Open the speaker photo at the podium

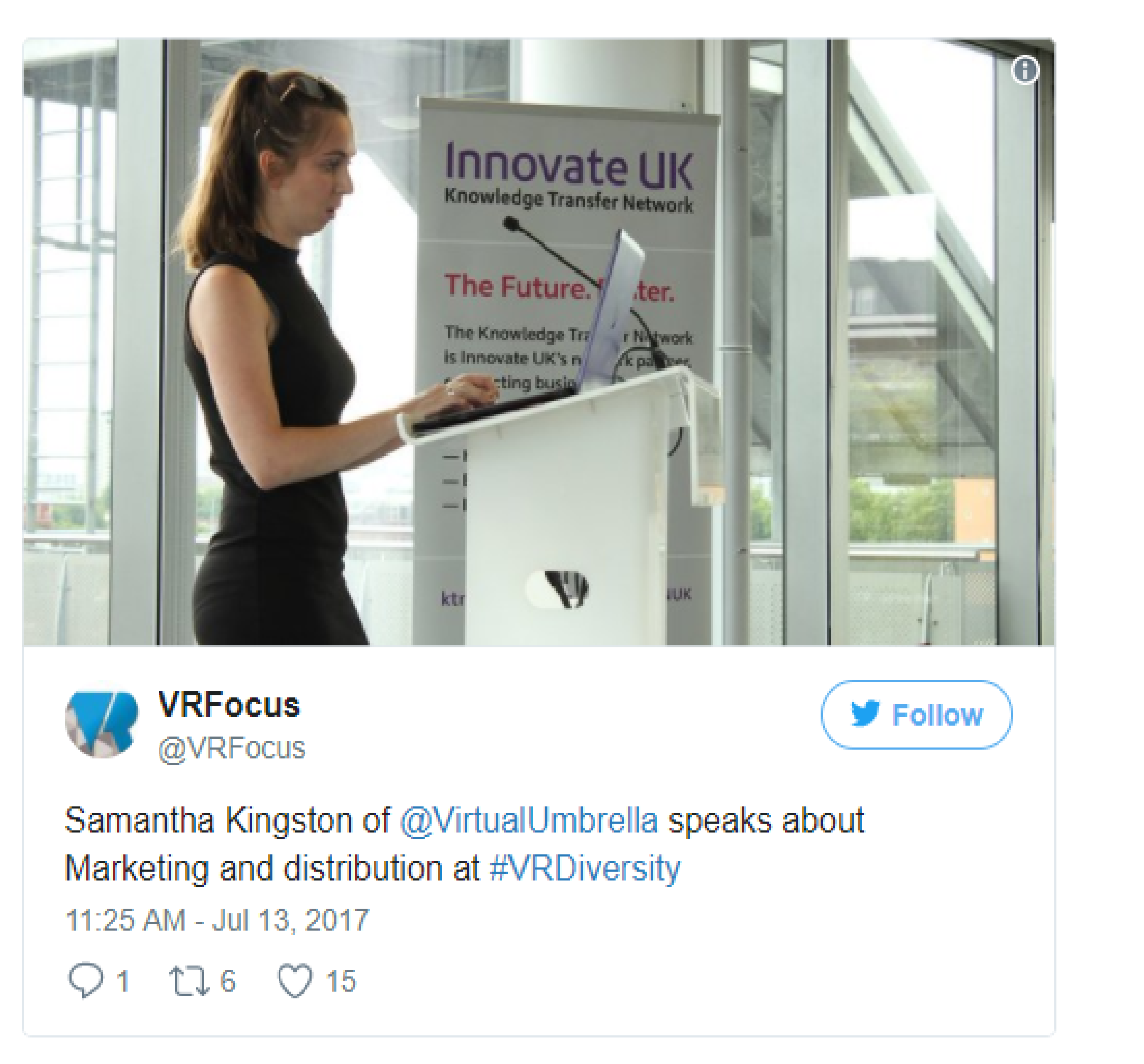539,342
